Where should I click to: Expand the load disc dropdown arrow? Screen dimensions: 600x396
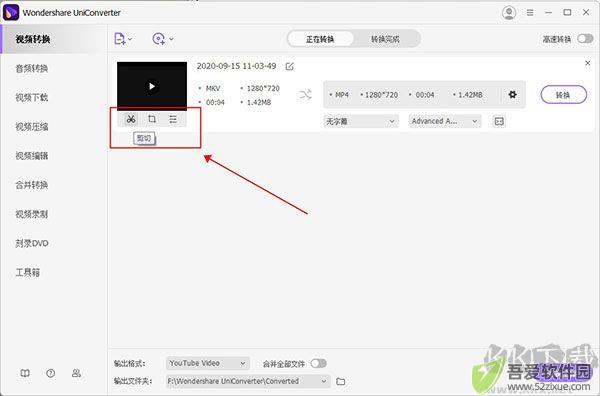(171, 39)
